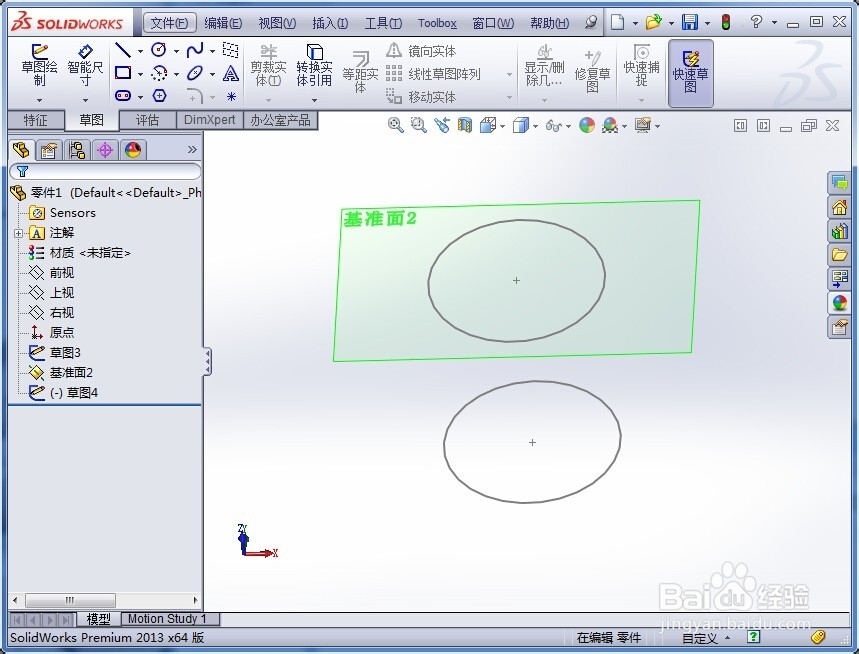Select the Rectangle sketch tool
This screenshot has height=654, width=859.
point(123,73)
